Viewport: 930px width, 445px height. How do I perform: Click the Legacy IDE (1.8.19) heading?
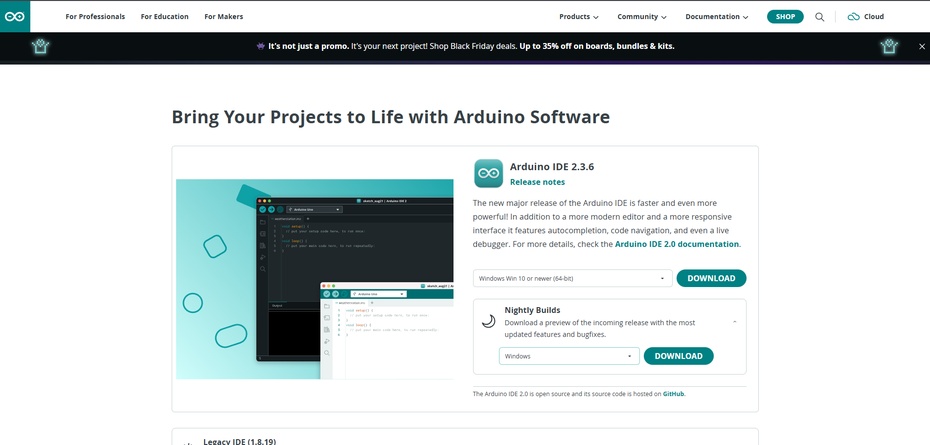point(239,441)
